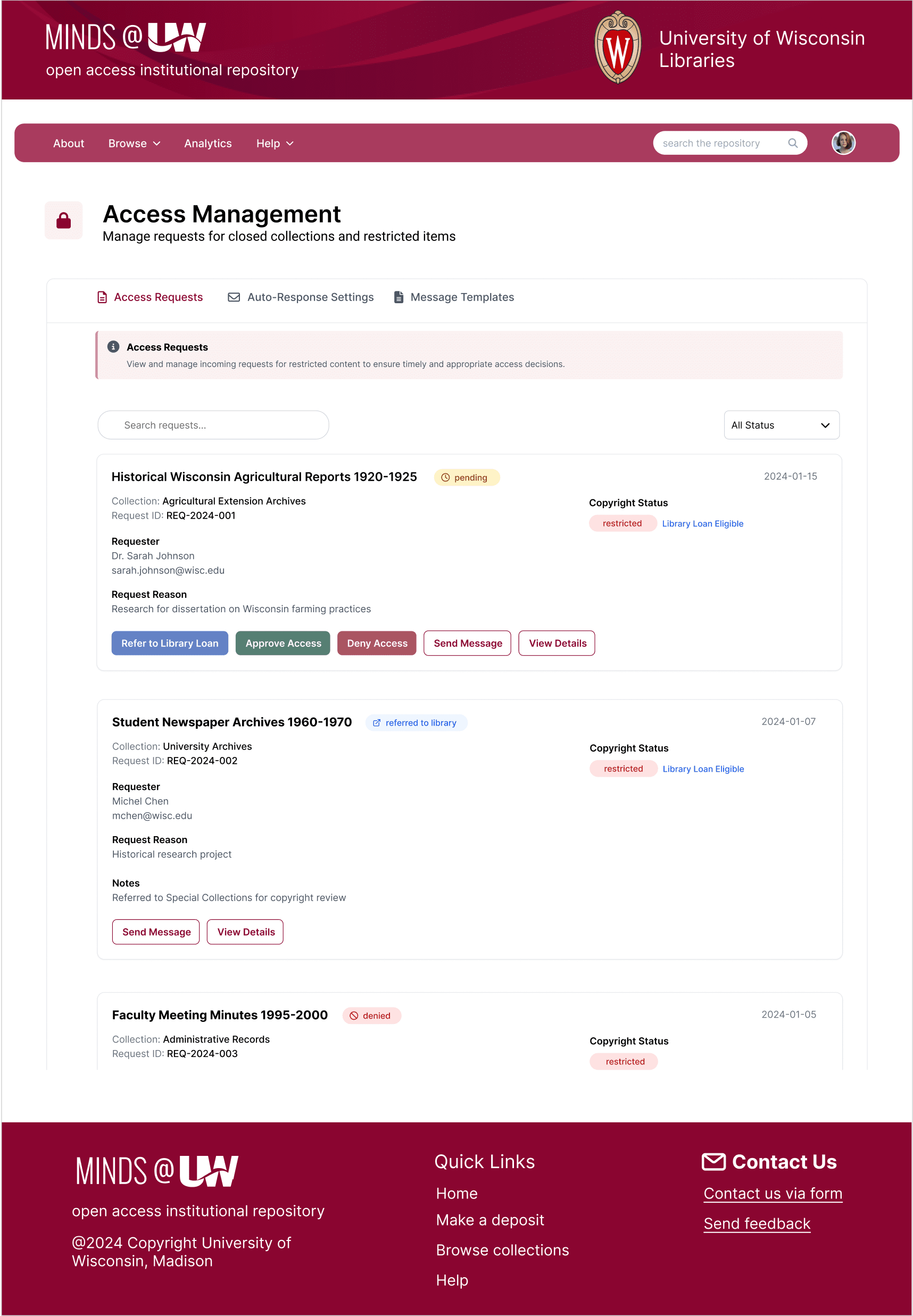The width and height of the screenshot is (913, 1316).
Task: Follow the Contact us via form link
Action: click(773, 1194)
